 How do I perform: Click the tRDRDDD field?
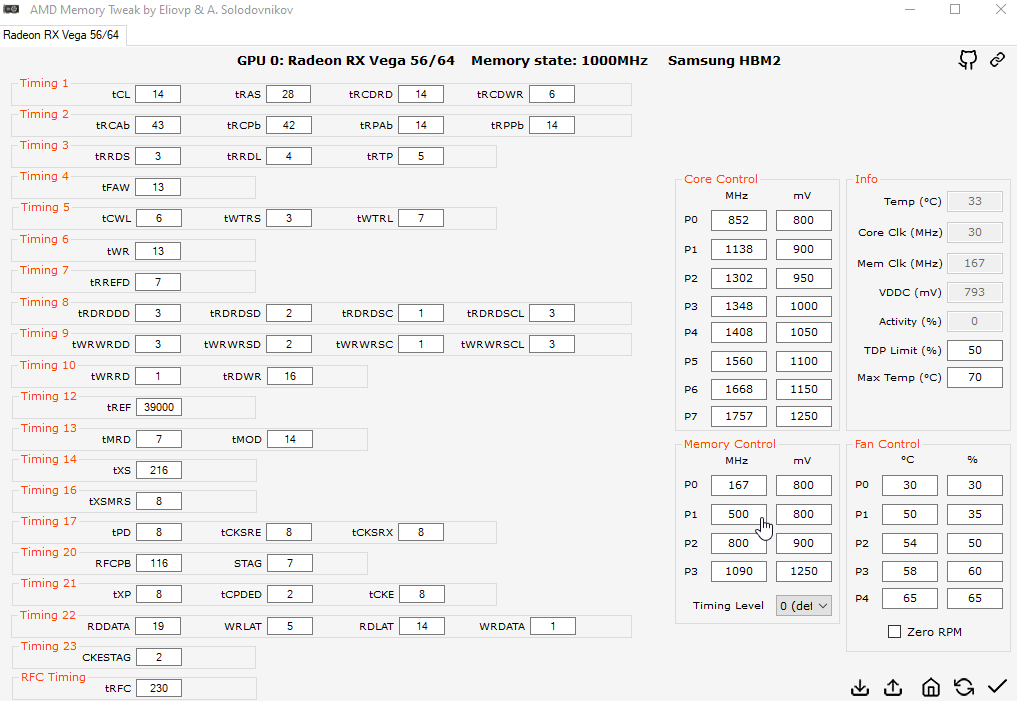[158, 313]
